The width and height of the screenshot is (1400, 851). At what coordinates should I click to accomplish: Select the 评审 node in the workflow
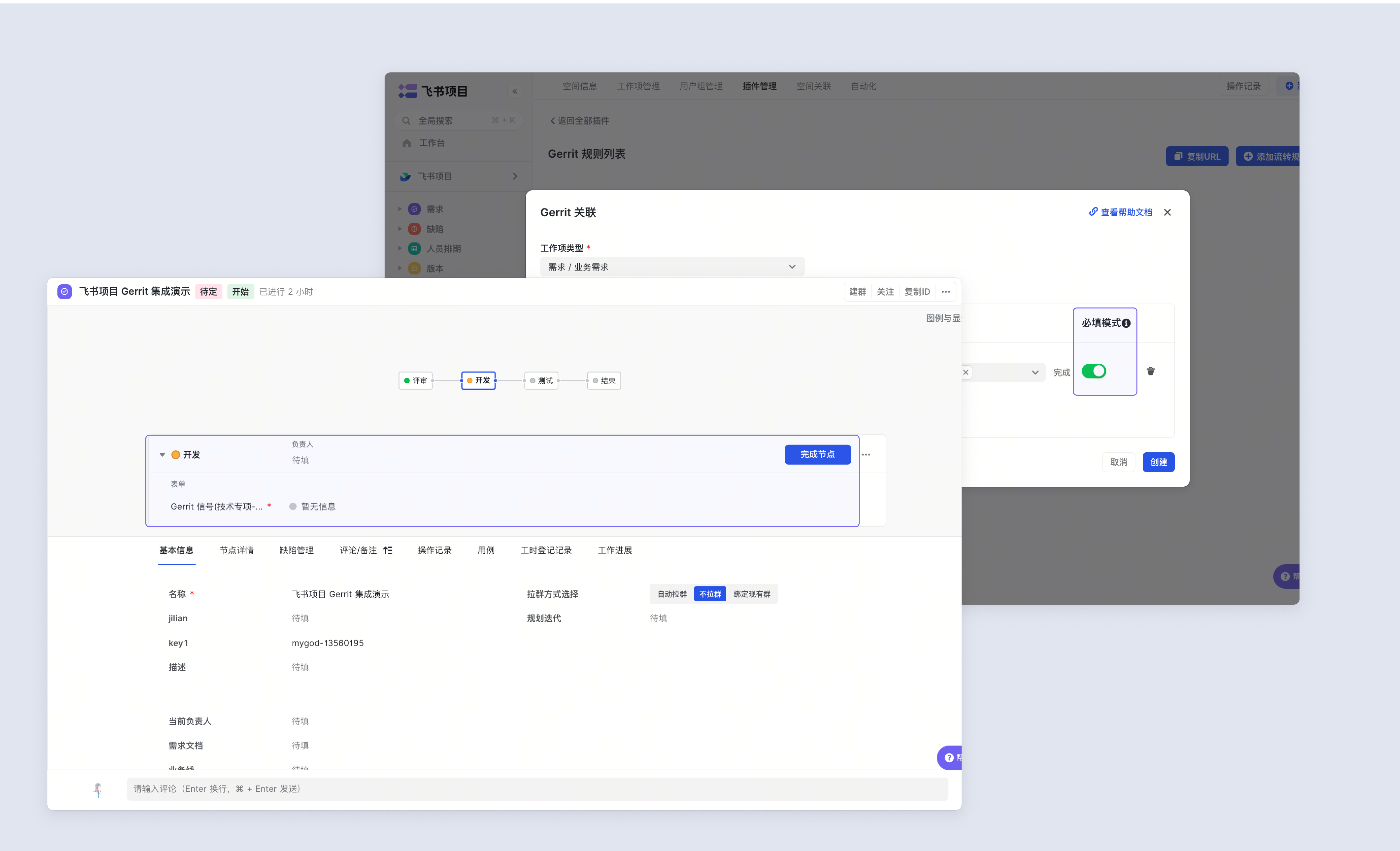click(415, 381)
